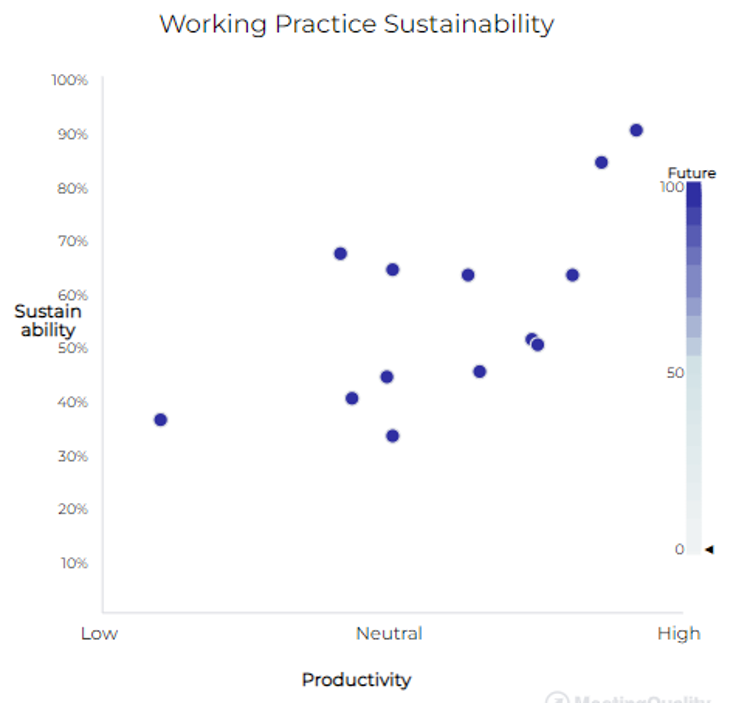The image size is (734, 704).
Task: Click the Sustainability axis title
Action: click(x=48, y=321)
